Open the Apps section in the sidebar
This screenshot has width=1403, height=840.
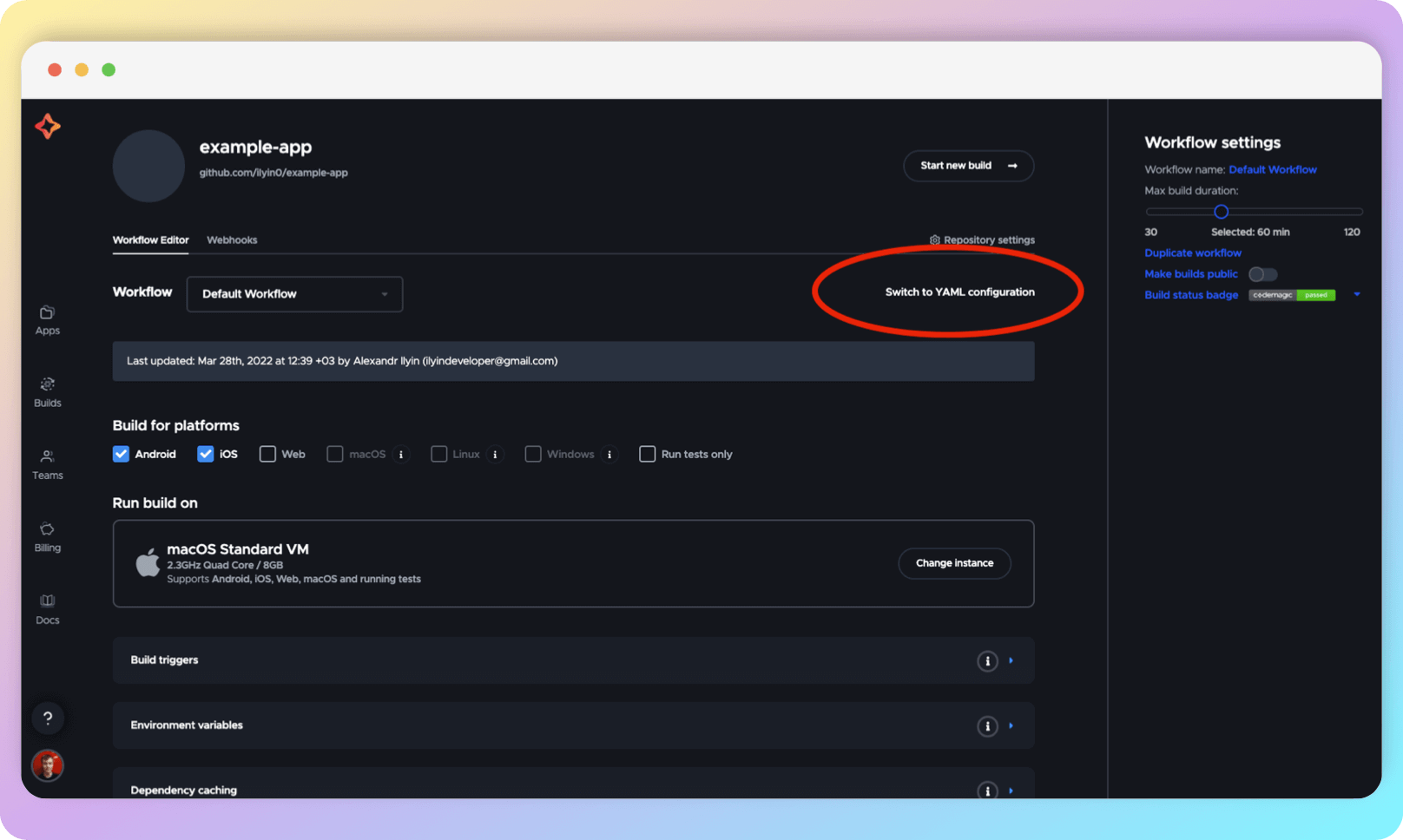[47, 319]
